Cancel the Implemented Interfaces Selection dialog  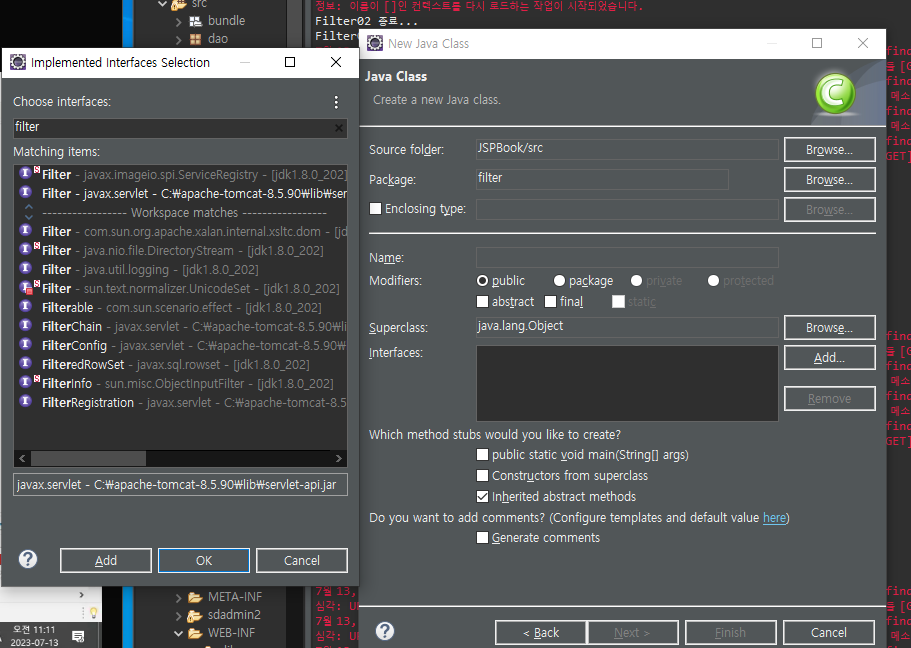coord(302,560)
